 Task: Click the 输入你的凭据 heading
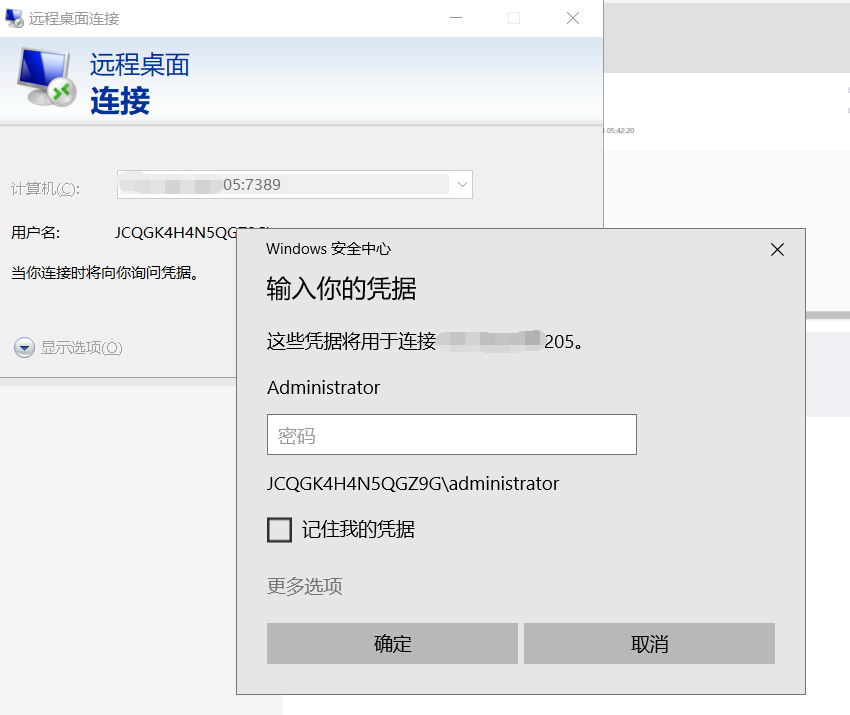tap(341, 288)
